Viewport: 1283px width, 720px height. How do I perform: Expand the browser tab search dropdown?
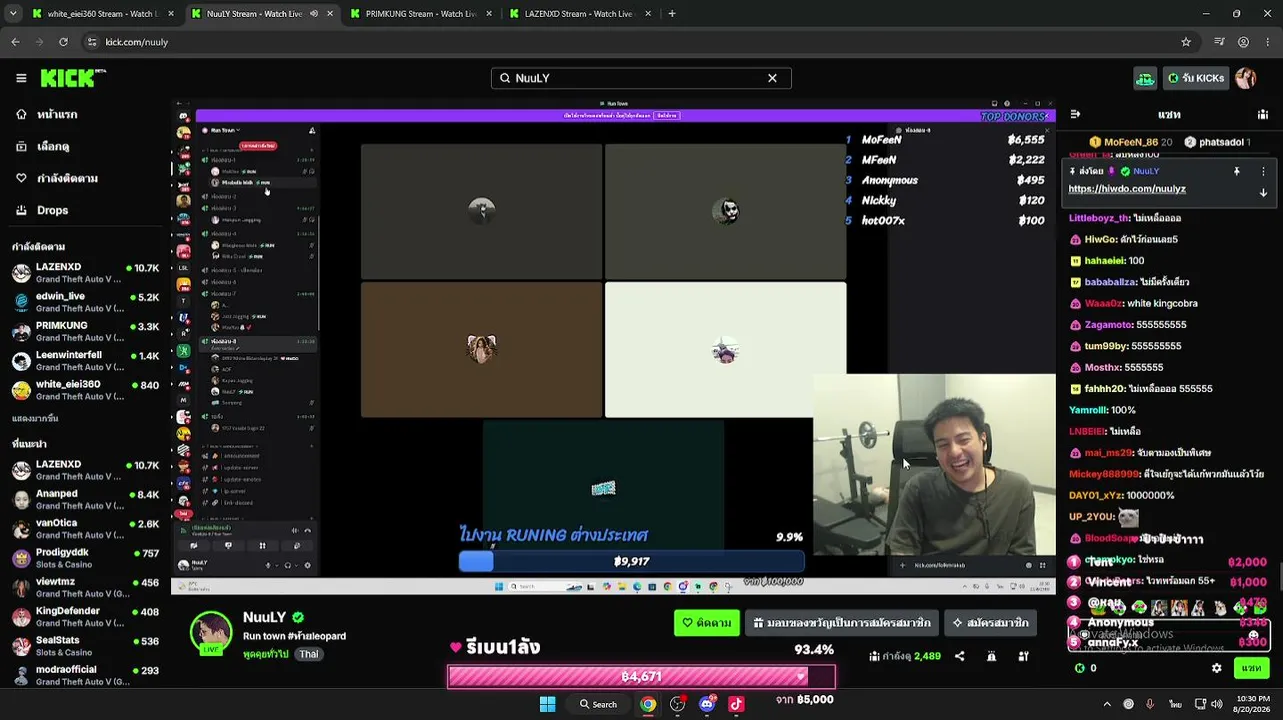tap(13, 14)
